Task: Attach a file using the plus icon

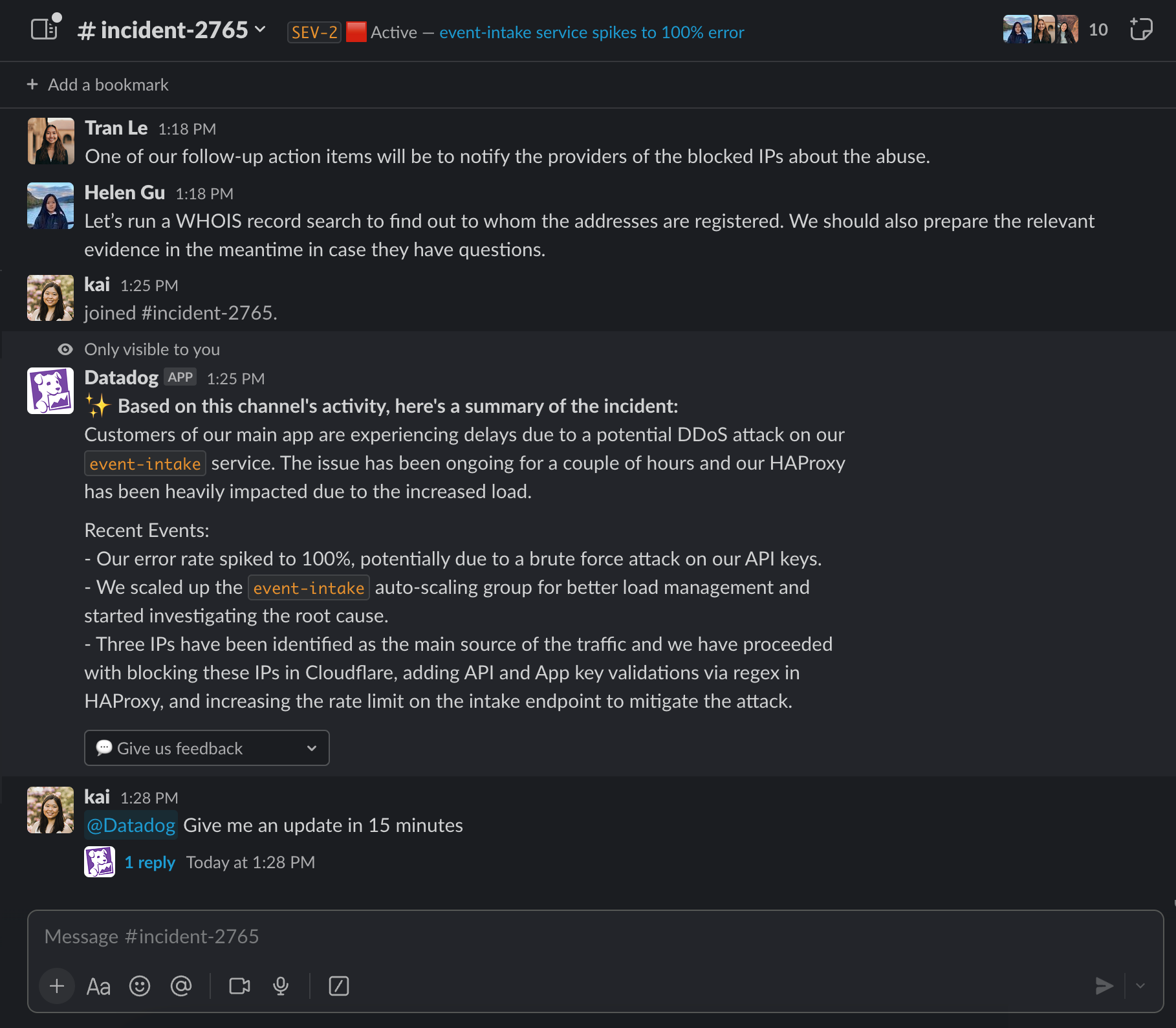Action: point(57,986)
